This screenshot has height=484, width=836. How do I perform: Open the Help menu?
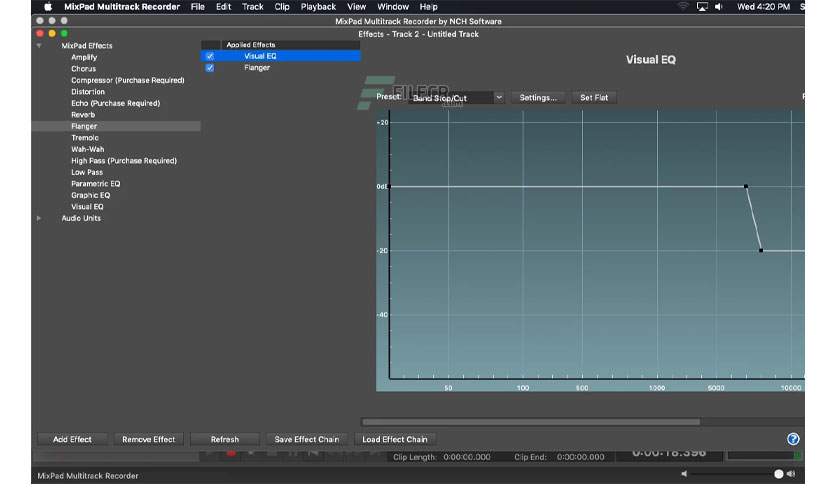(x=428, y=7)
